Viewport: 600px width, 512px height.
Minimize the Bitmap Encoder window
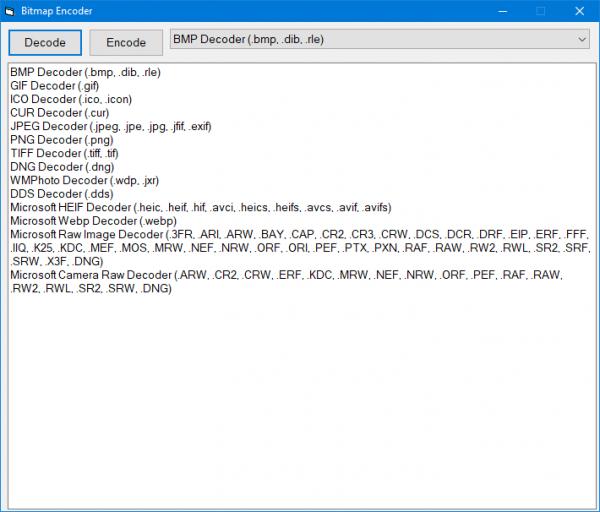click(x=503, y=11)
